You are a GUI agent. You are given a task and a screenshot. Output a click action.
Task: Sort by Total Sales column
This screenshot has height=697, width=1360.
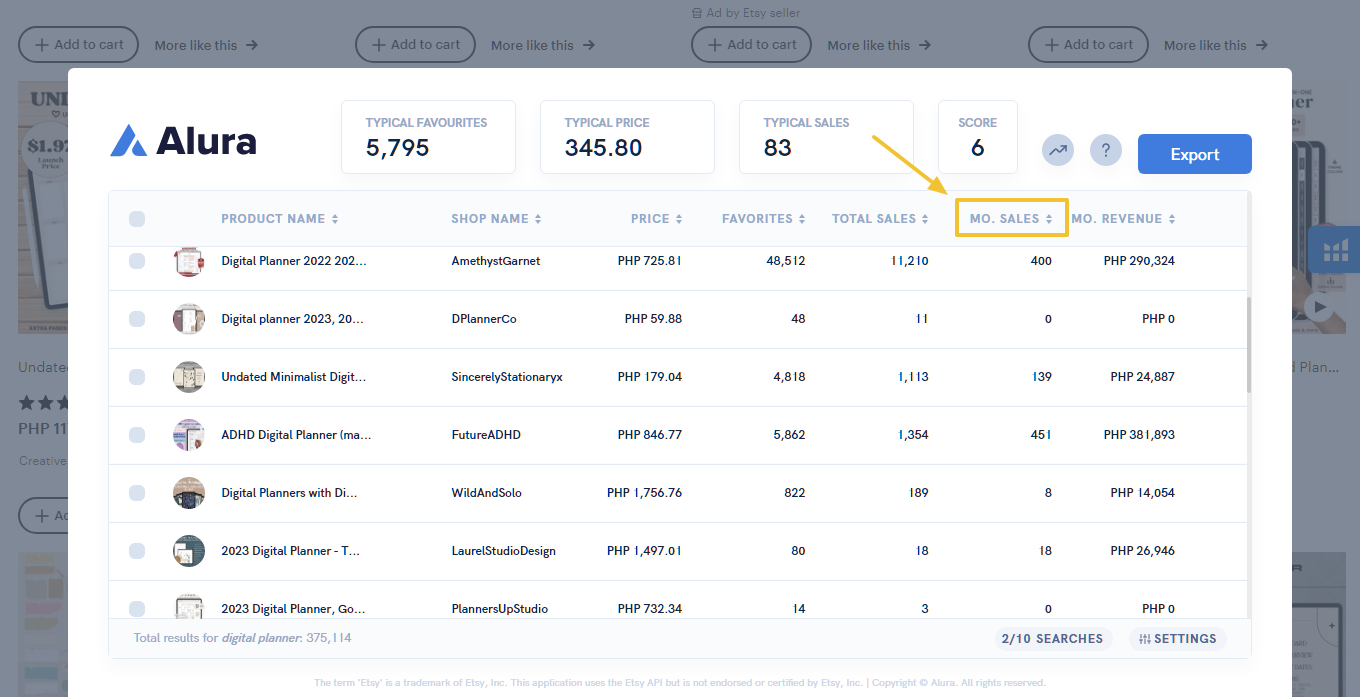(x=881, y=219)
